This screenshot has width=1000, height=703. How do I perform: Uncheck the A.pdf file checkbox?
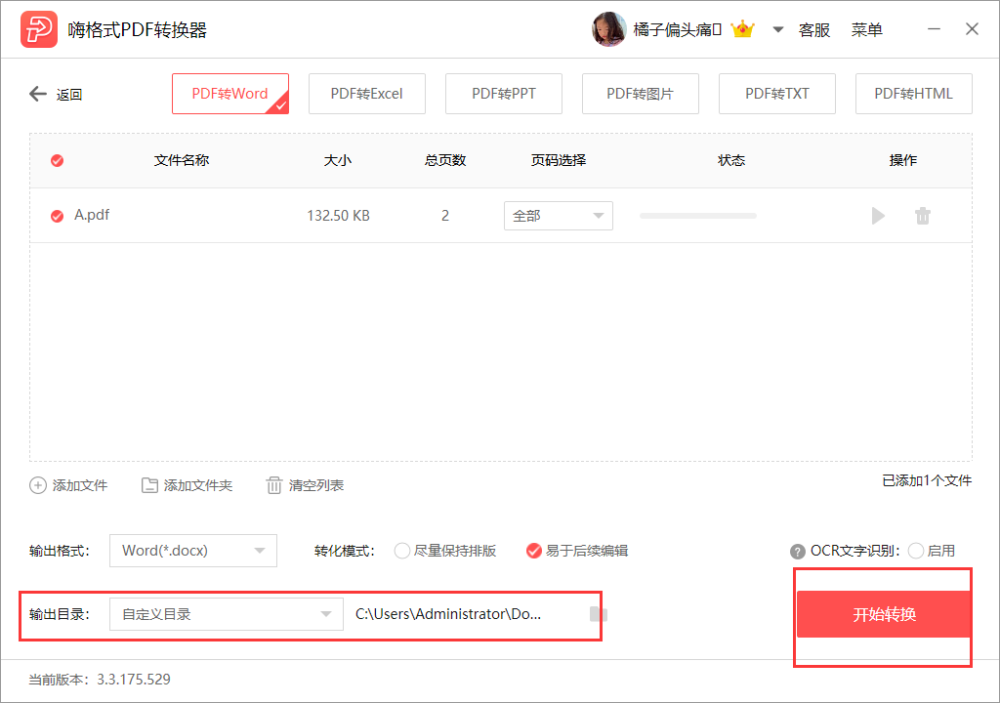tap(57, 216)
